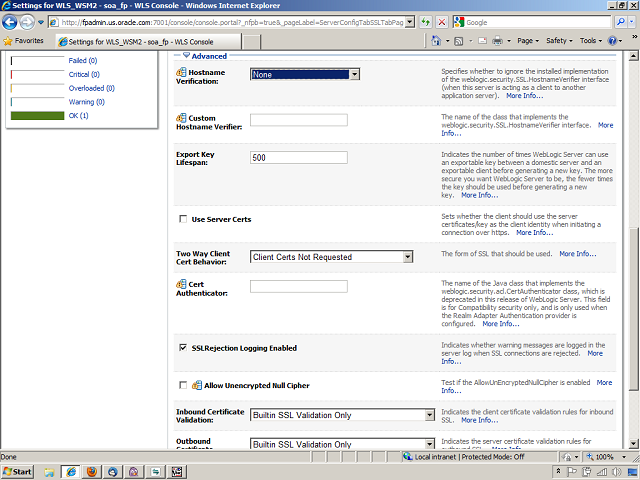
Task: Click the Warning (0) link
Action: (x=87, y=102)
